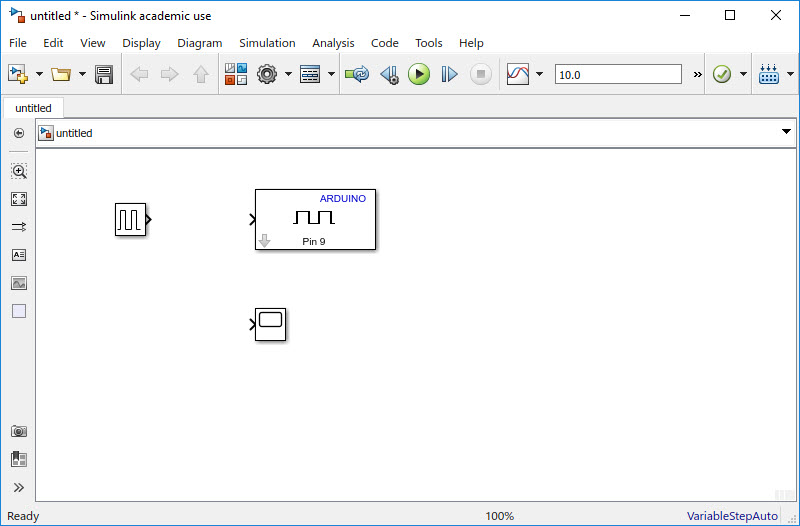Click the 100% zoom level in status bar
The width and height of the screenshot is (800, 526).
(x=499, y=516)
